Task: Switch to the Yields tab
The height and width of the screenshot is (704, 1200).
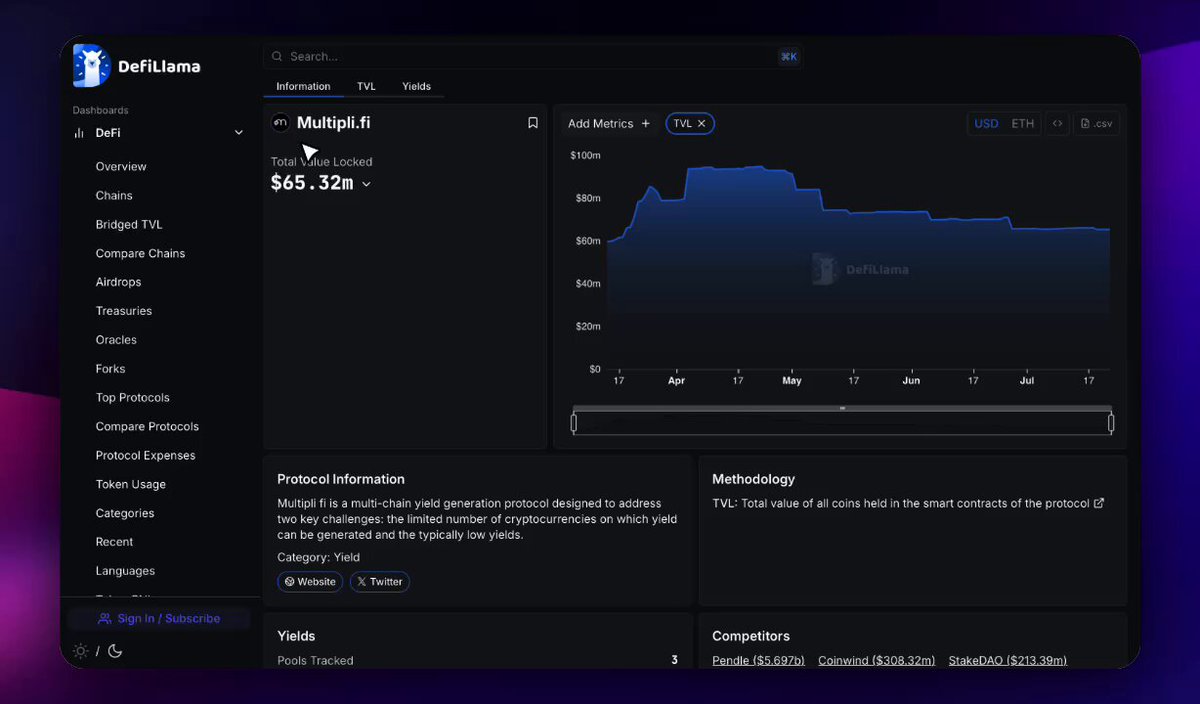Action: pos(416,86)
